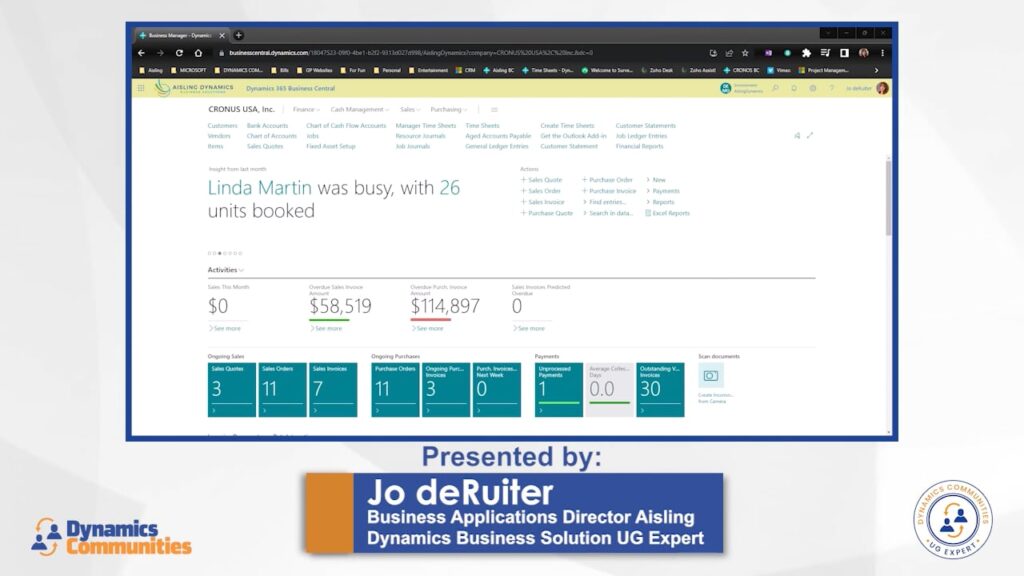
Task: Expand the Cash Management menu
Action: click(x=359, y=109)
